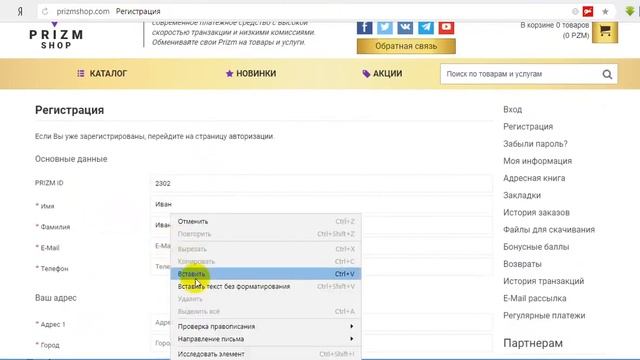Reload the page with the refresh icon
The image size is (640, 360).
coord(45,11)
